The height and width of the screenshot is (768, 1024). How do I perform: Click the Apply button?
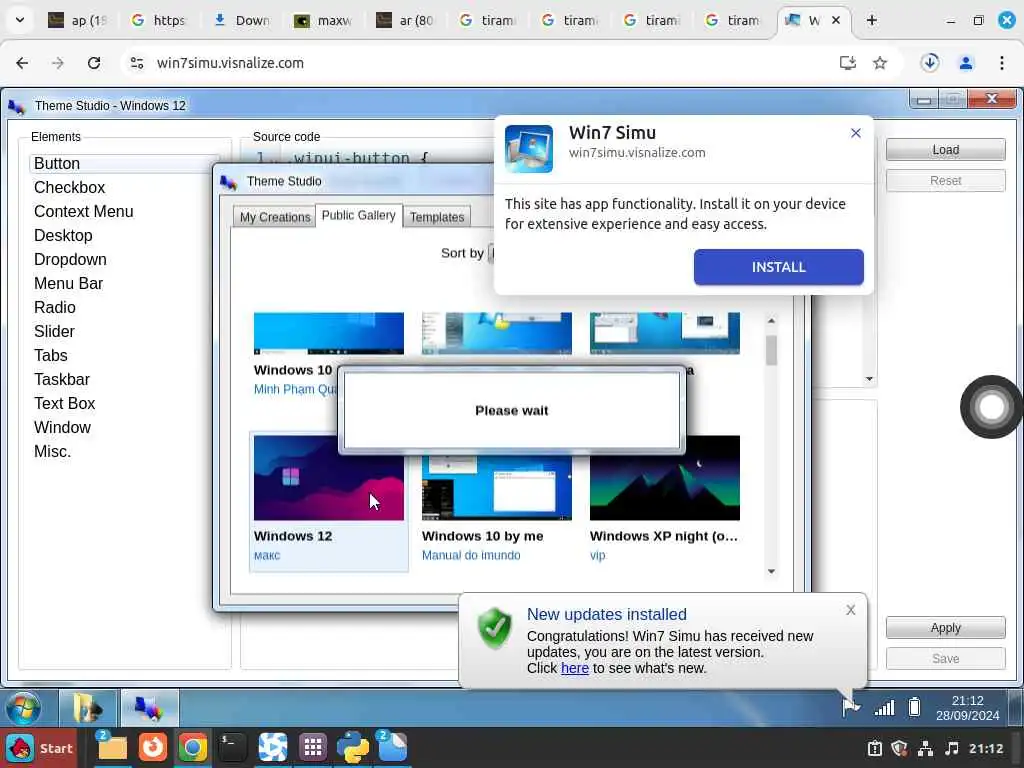click(x=946, y=628)
